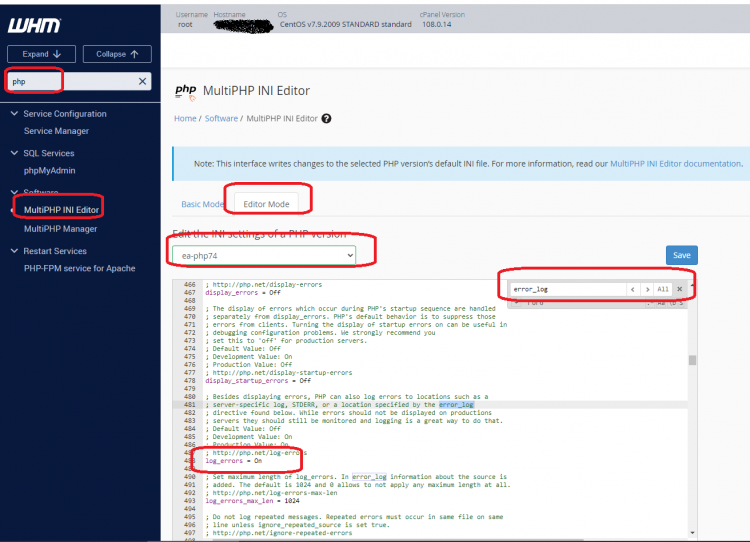Expand all sidebar menu sections

coord(41,54)
